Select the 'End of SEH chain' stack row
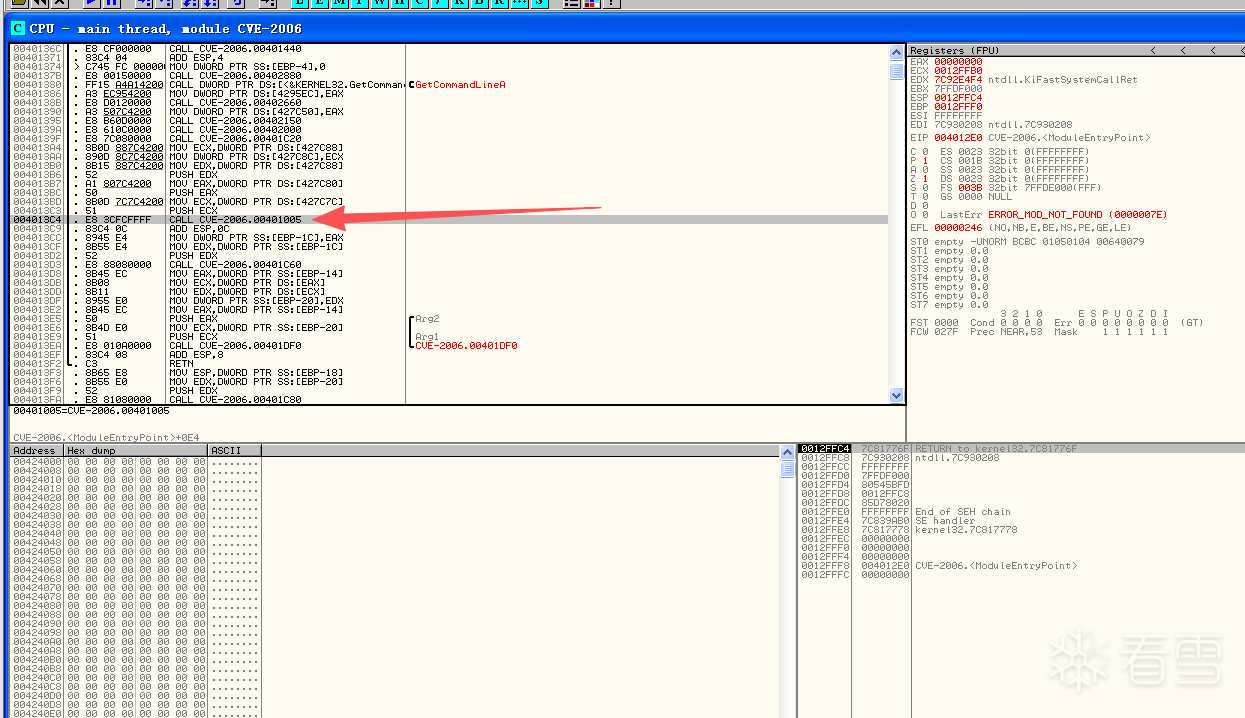This screenshot has width=1245, height=718. point(1021,512)
